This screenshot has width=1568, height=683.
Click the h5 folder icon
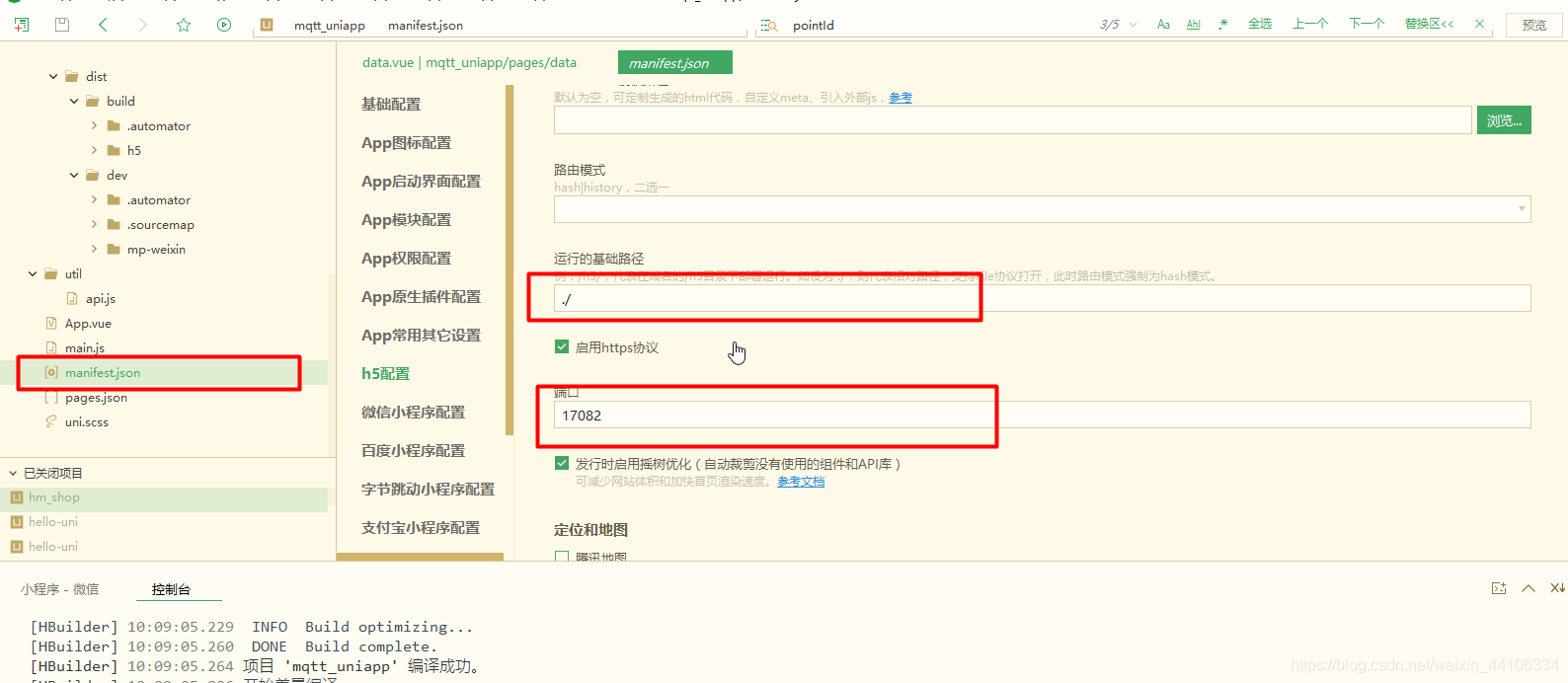click(x=114, y=150)
